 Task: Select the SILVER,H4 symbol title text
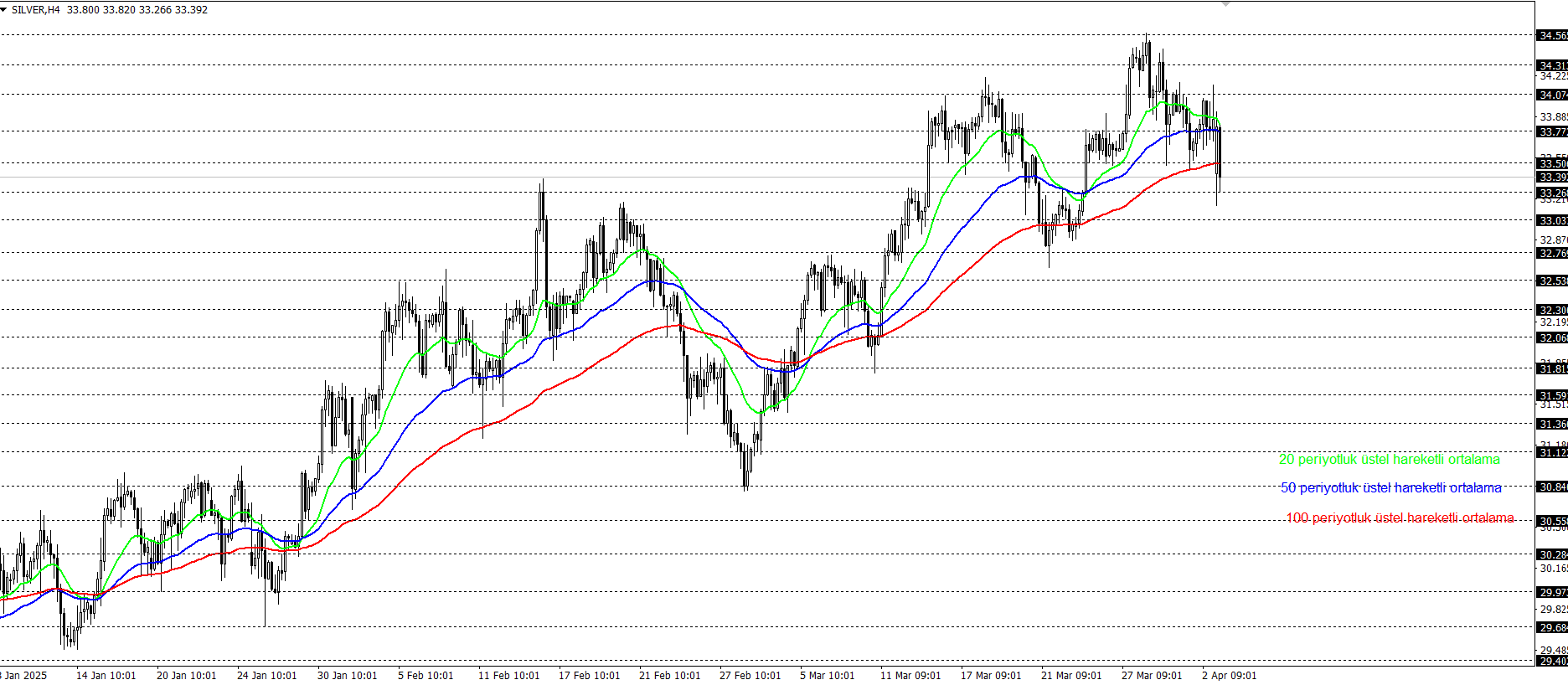coord(36,10)
